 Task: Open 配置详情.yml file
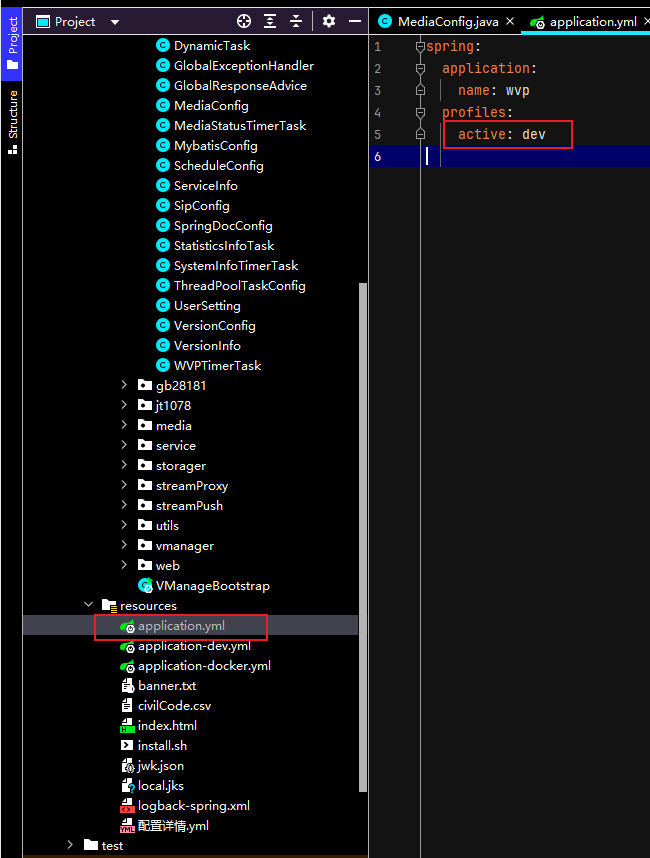click(x=165, y=826)
